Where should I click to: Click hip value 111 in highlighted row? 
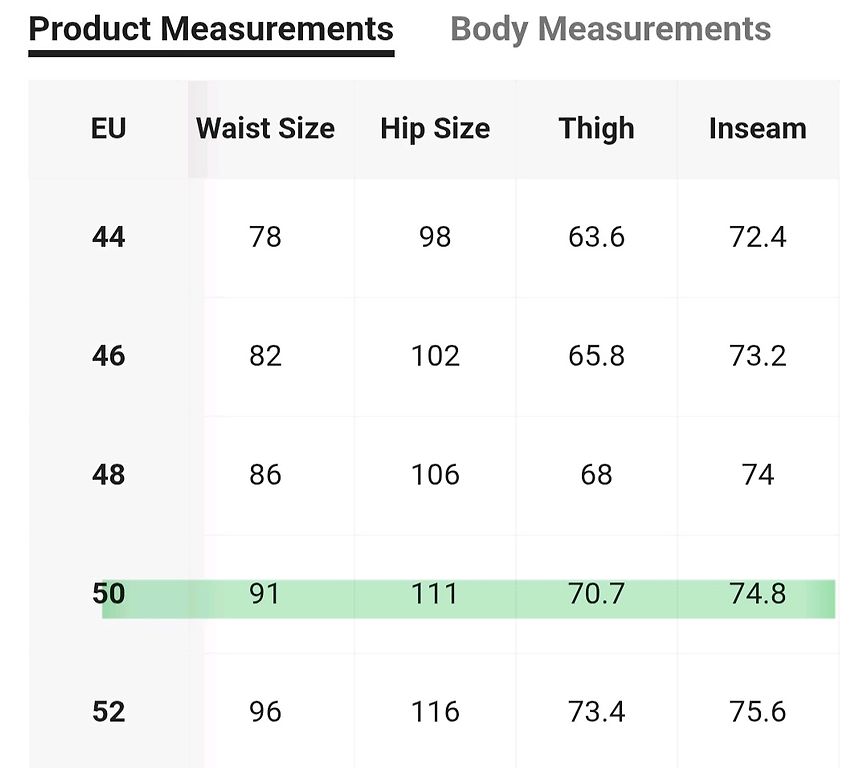(x=435, y=594)
